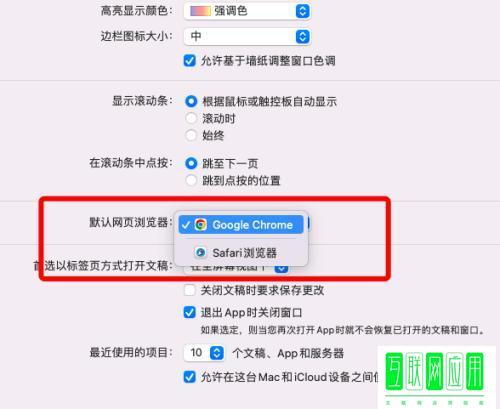Viewport: 500px width, 409px height.
Task: Open the highlight color dropdown arrows
Action: point(302,11)
